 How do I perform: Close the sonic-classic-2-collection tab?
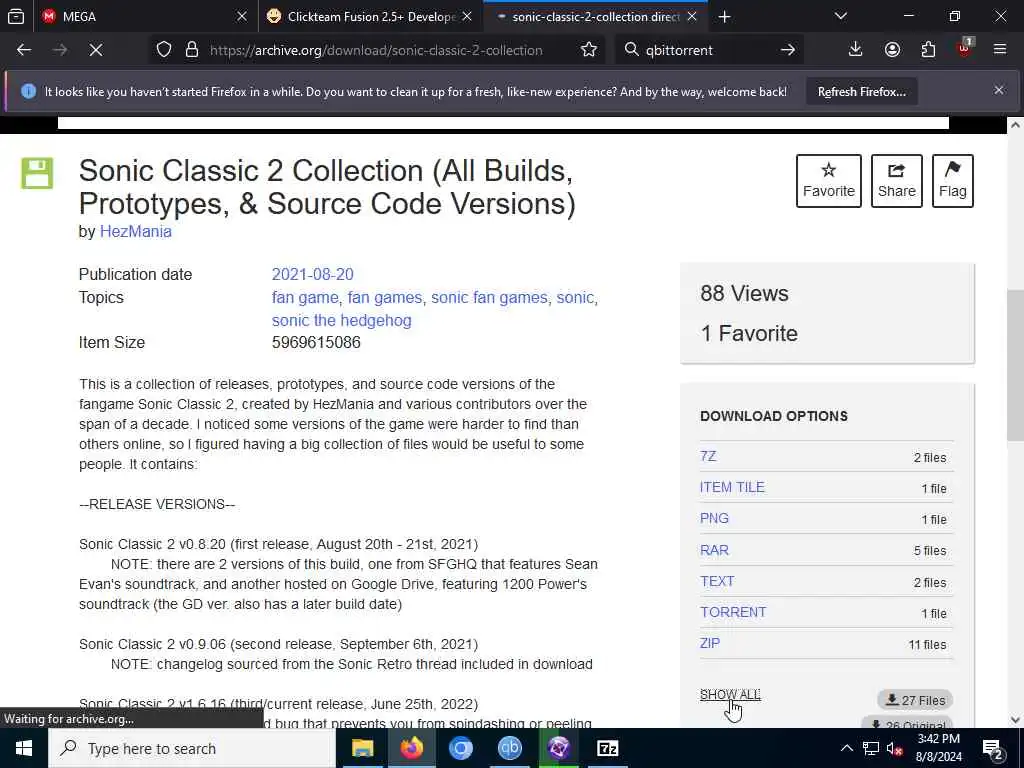(692, 16)
